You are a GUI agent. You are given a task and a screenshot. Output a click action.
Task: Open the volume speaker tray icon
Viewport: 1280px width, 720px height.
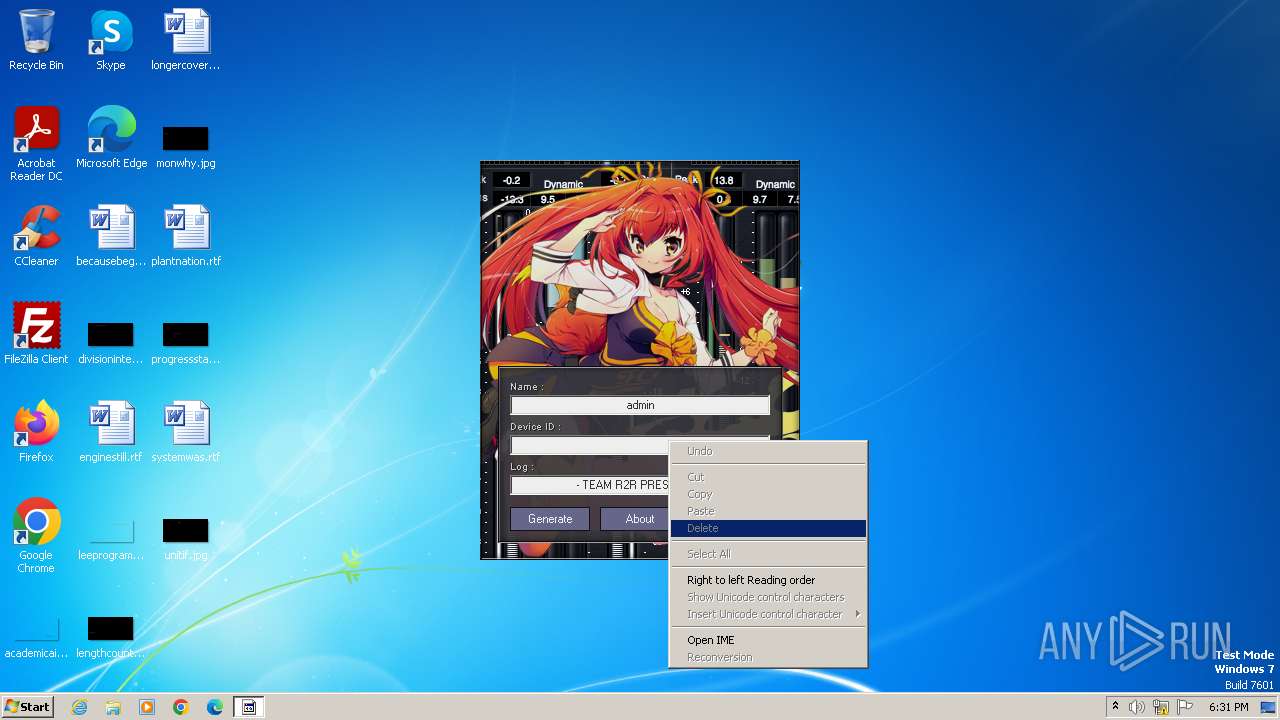coord(1137,707)
